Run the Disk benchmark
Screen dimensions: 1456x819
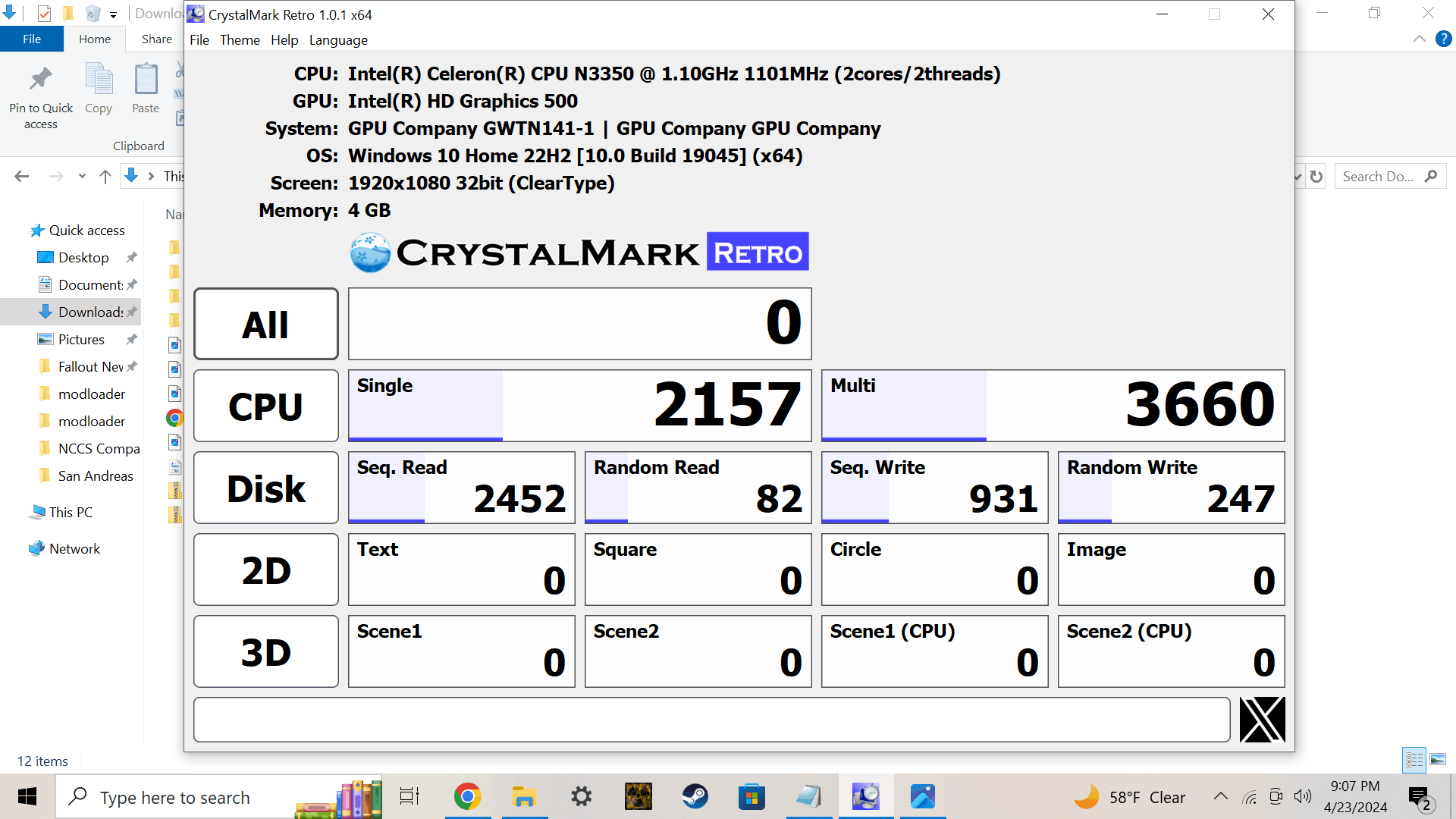point(265,488)
